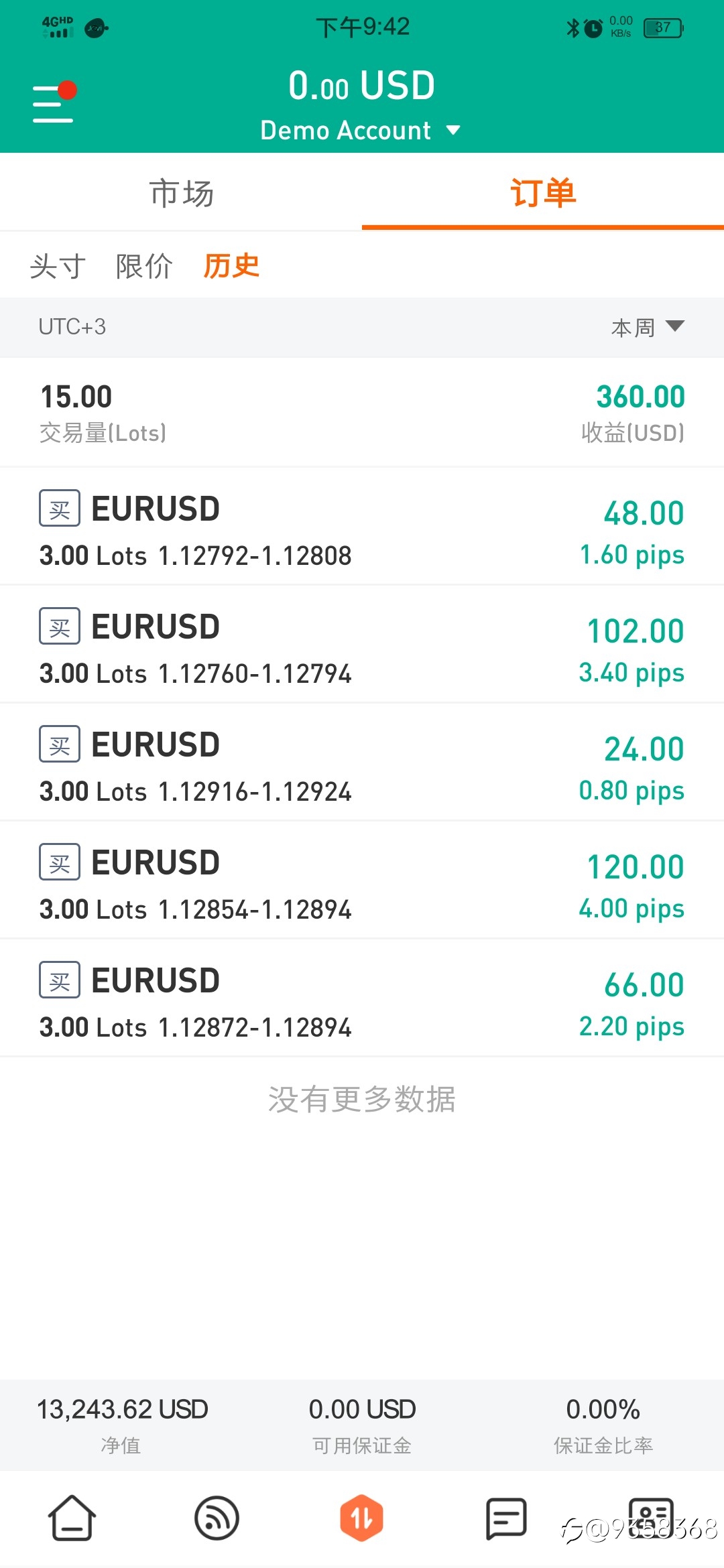The width and height of the screenshot is (724, 1568).
Task: Open the 本周 time period dropdown
Action: [648, 327]
